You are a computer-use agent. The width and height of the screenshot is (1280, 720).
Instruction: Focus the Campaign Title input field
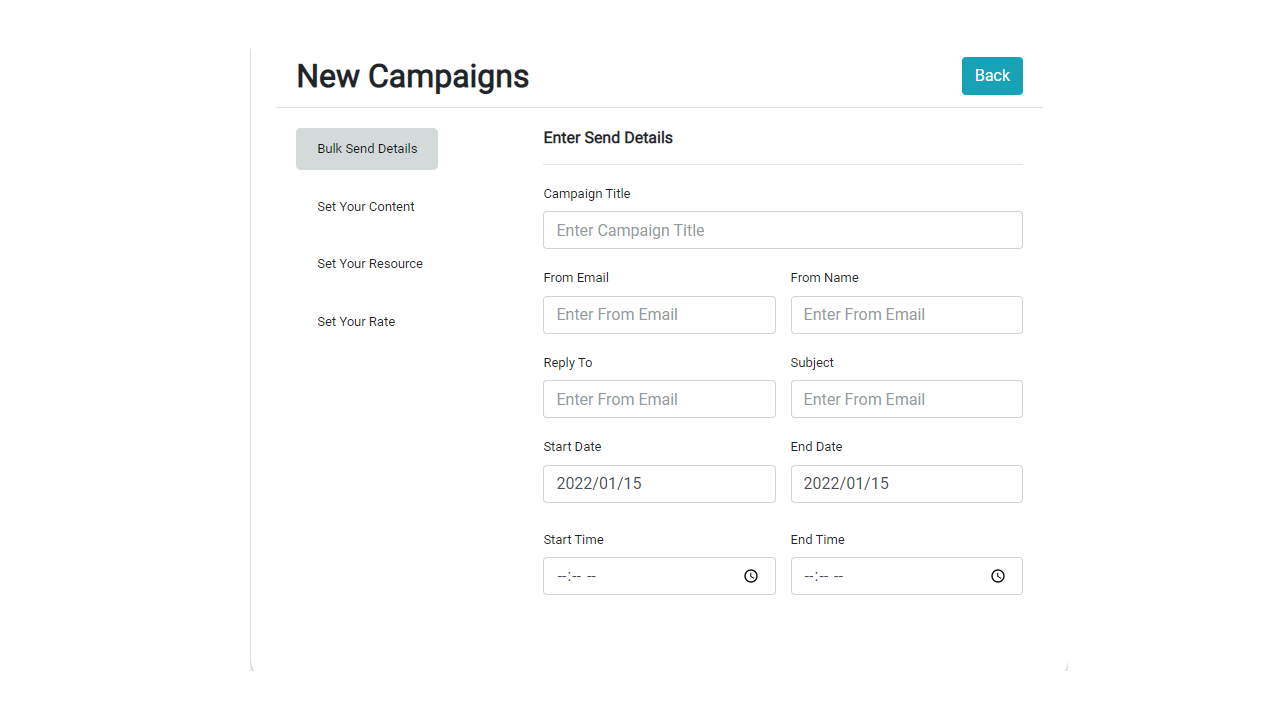click(782, 230)
